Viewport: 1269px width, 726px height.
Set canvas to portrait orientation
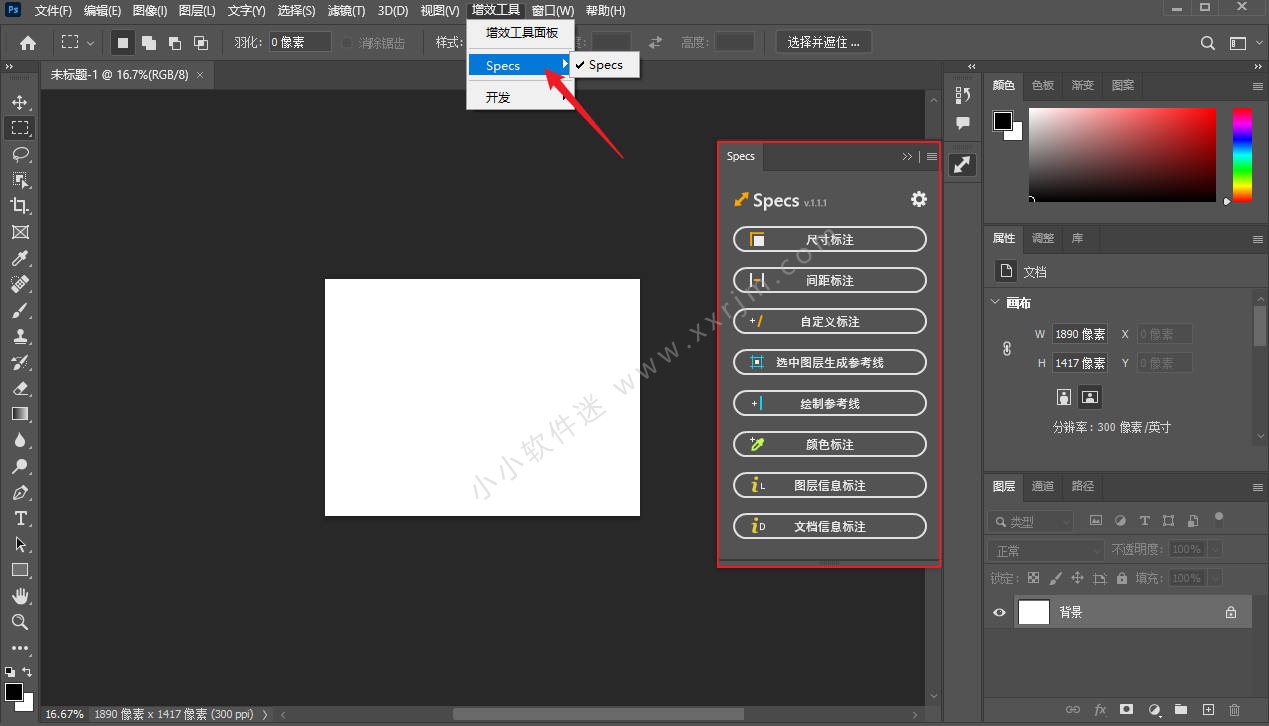[x=1064, y=397]
